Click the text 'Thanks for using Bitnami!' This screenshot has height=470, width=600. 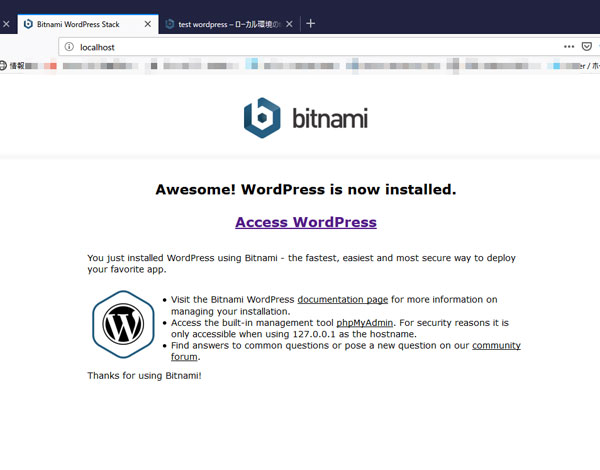(144, 375)
